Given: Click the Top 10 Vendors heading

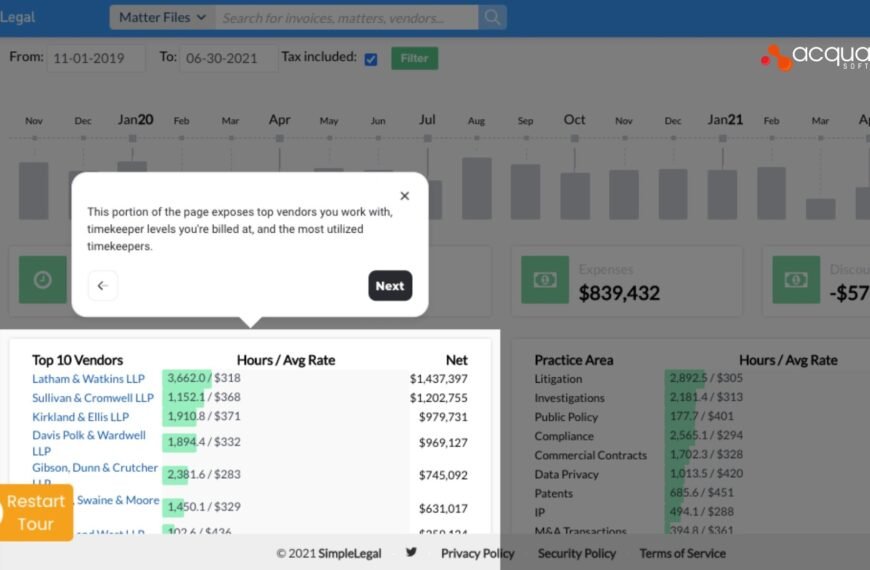Looking at the screenshot, I should pyautogui.click(x=78, y=360).
